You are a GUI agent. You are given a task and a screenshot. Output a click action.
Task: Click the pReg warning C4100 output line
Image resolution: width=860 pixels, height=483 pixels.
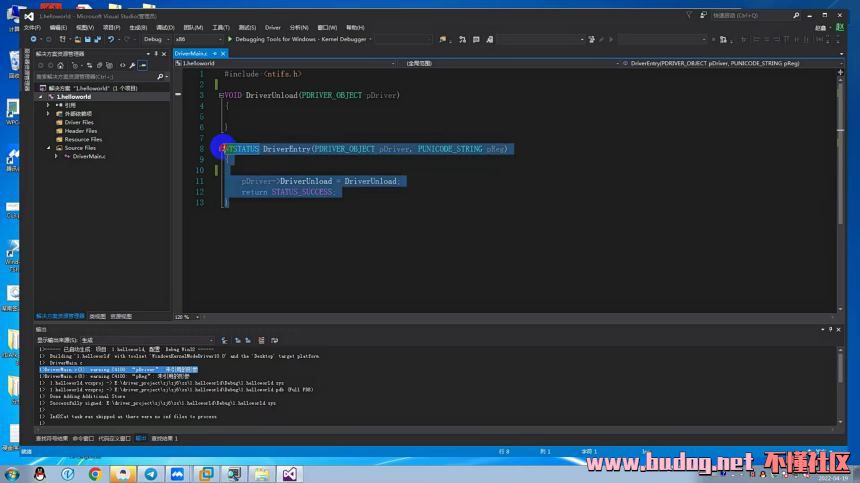click(117, 377)
